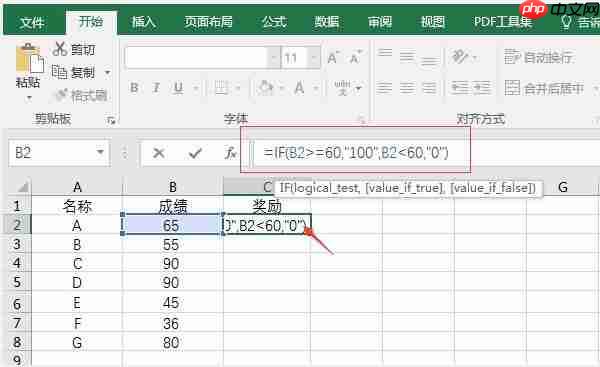
Task: Click the Select All corner triangle
Action: [23, 187]
